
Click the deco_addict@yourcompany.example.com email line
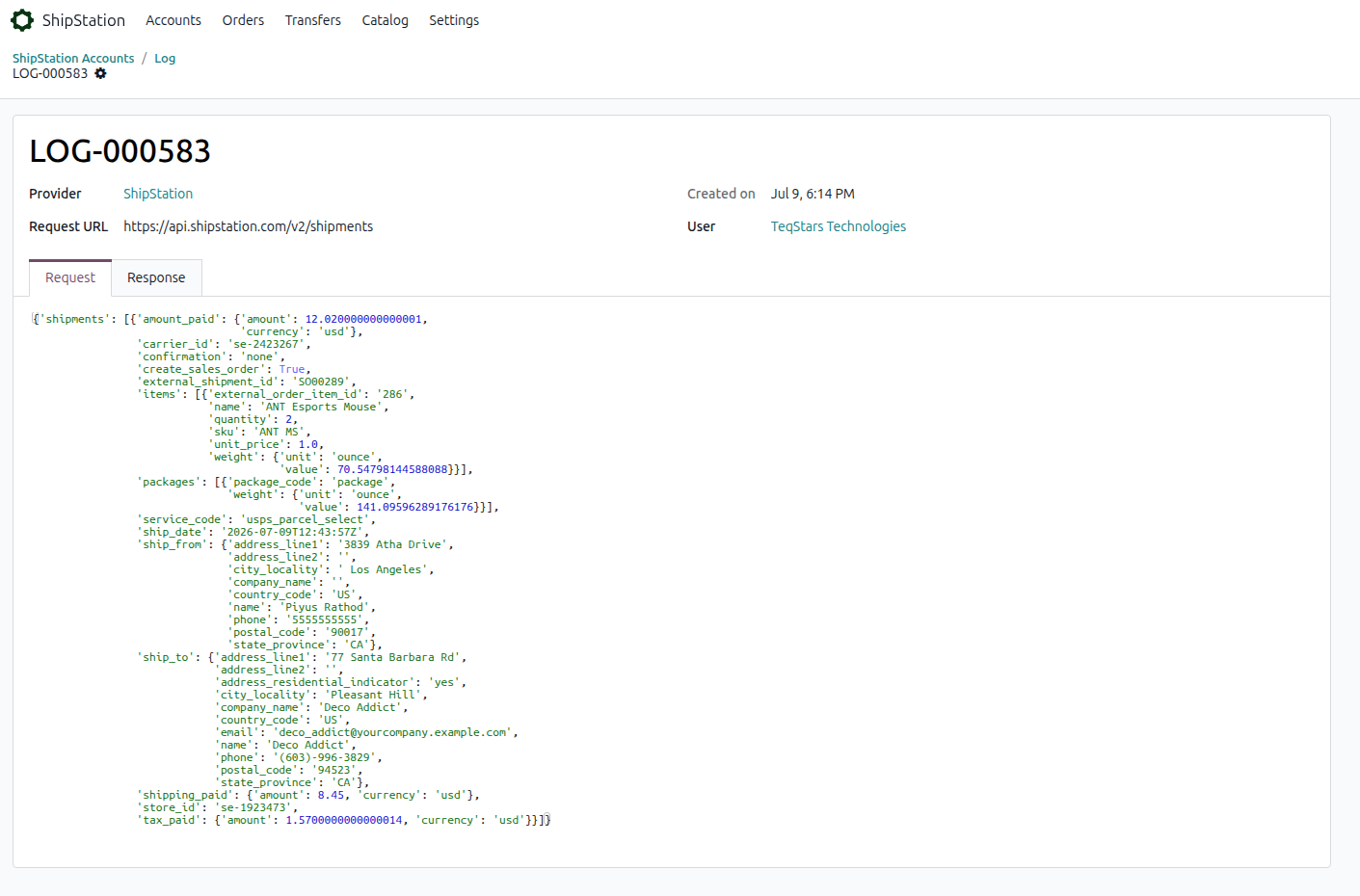coord(366,732)
